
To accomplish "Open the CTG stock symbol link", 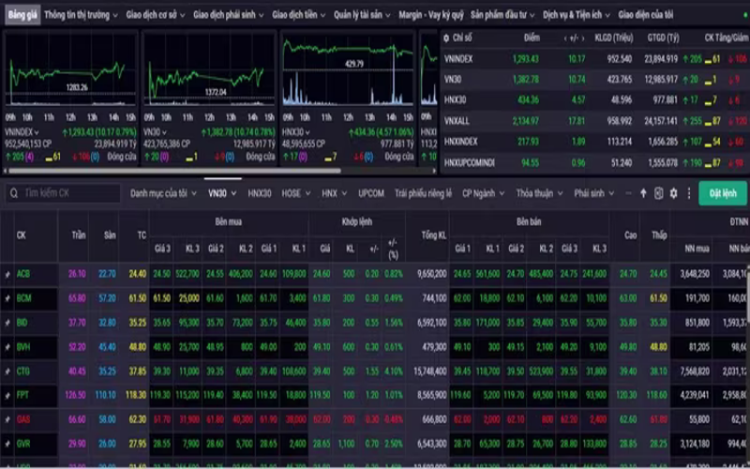I will [23, 371].
